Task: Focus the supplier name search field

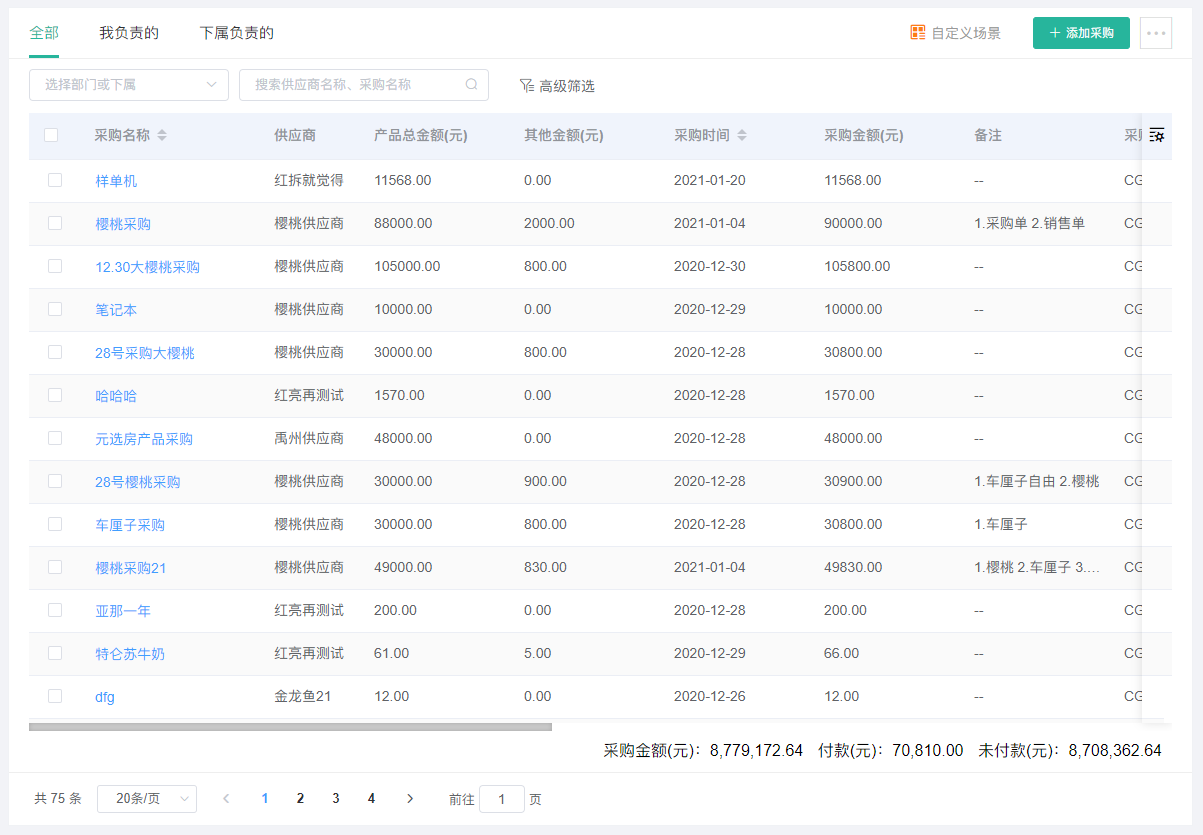Action: click(x=364, y=85)
